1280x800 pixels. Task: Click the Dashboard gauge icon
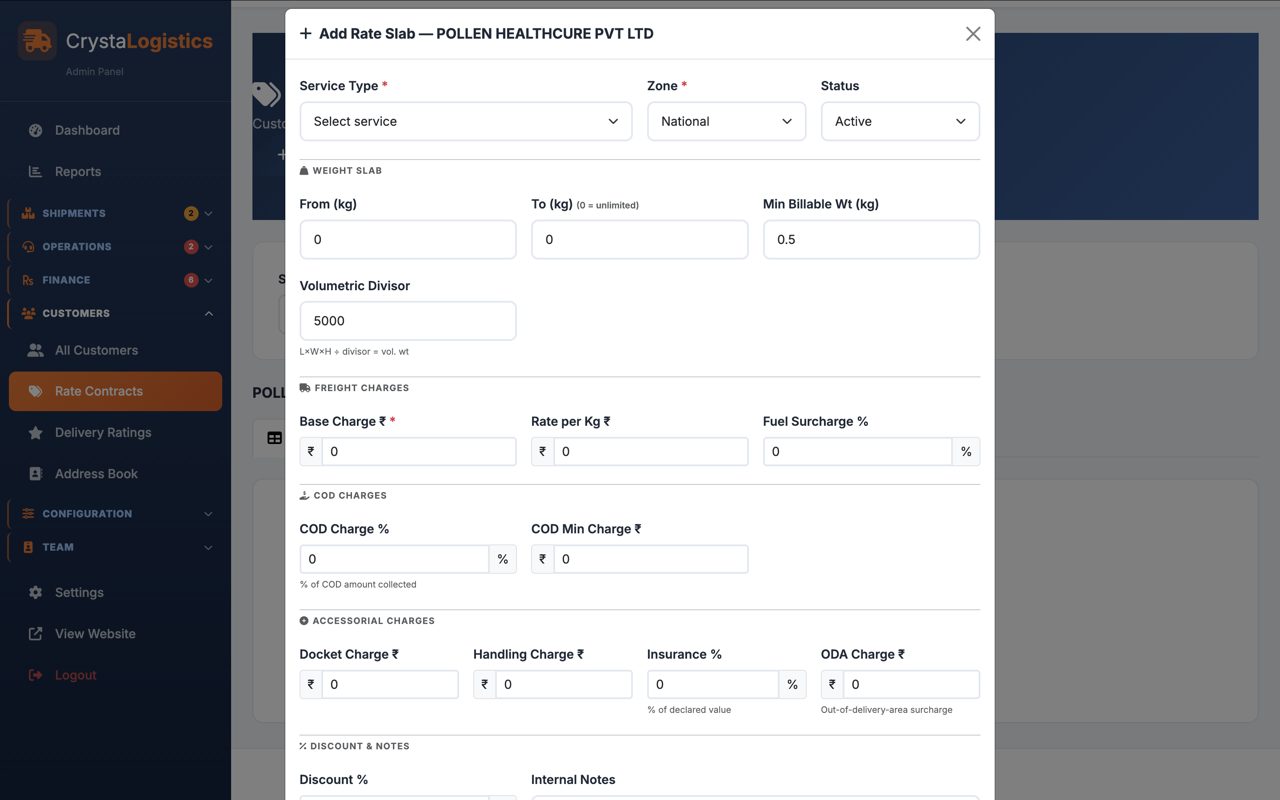(x=36, y=130)
